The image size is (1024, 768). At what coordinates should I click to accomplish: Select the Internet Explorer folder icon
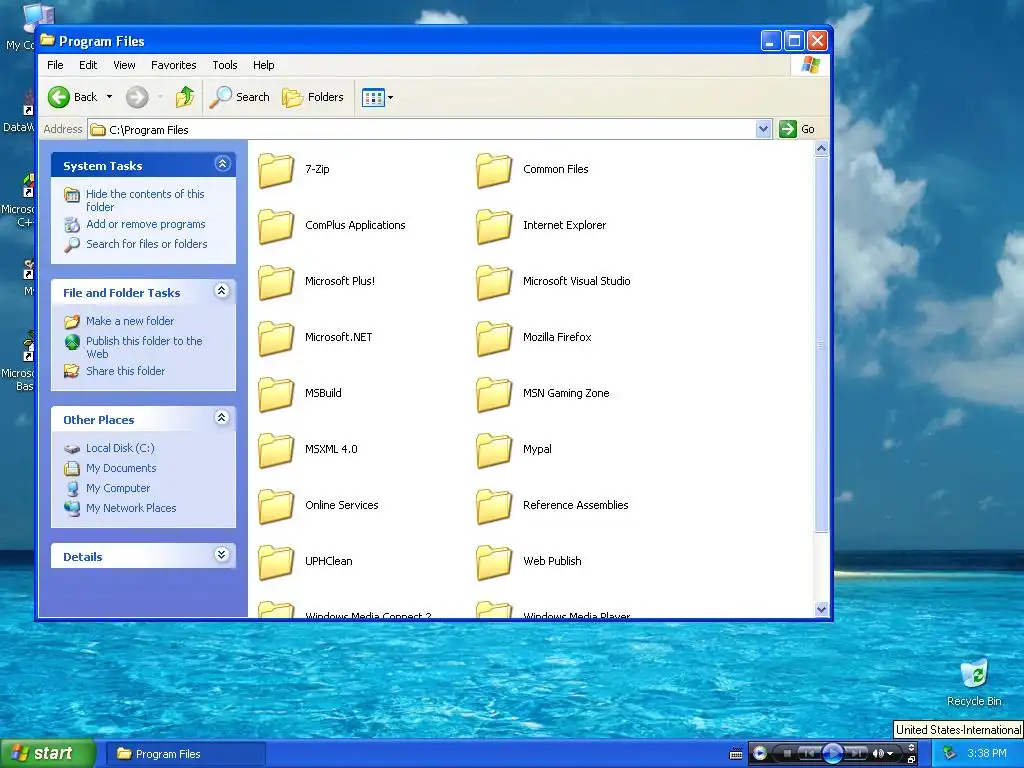click(x=494, y=226)
